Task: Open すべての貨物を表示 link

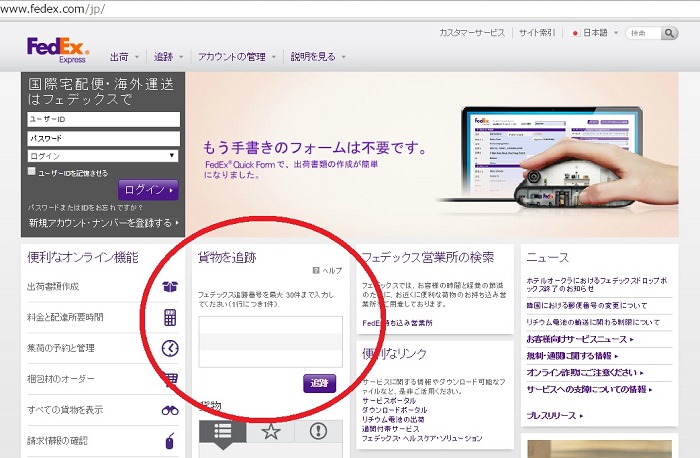Action: [65, 410]
